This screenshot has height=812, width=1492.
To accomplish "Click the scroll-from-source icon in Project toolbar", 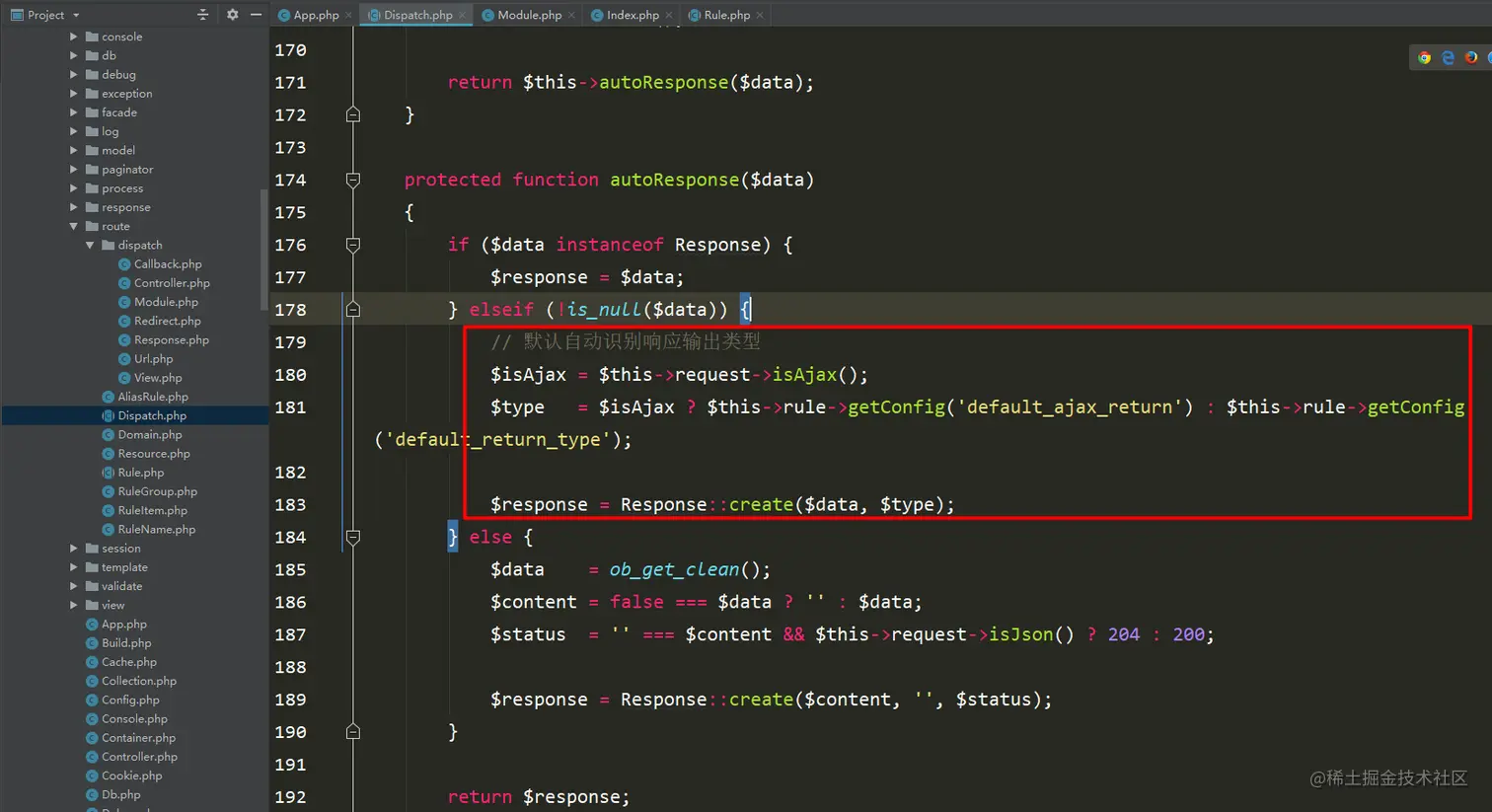I will 202,15.
